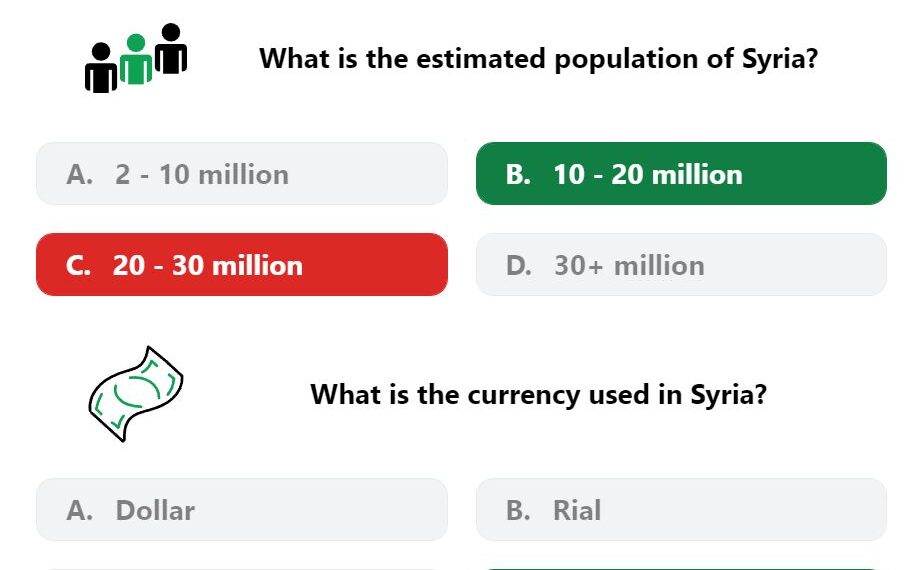908x570 pixels.
Task: Click the "D." letter beside 30+ million
Action: (x=519, y=265)
